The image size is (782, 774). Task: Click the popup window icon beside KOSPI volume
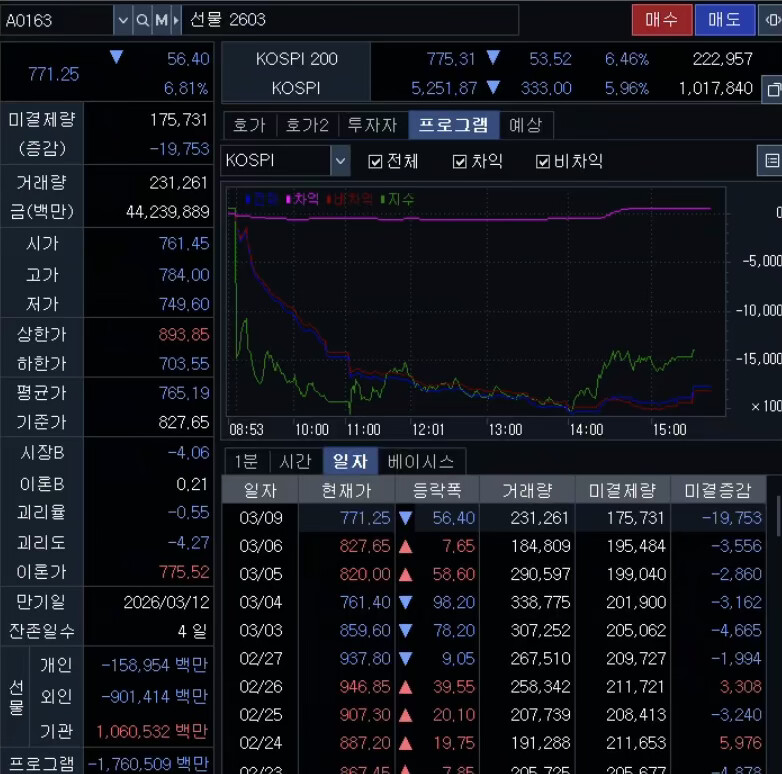[772, 90]
